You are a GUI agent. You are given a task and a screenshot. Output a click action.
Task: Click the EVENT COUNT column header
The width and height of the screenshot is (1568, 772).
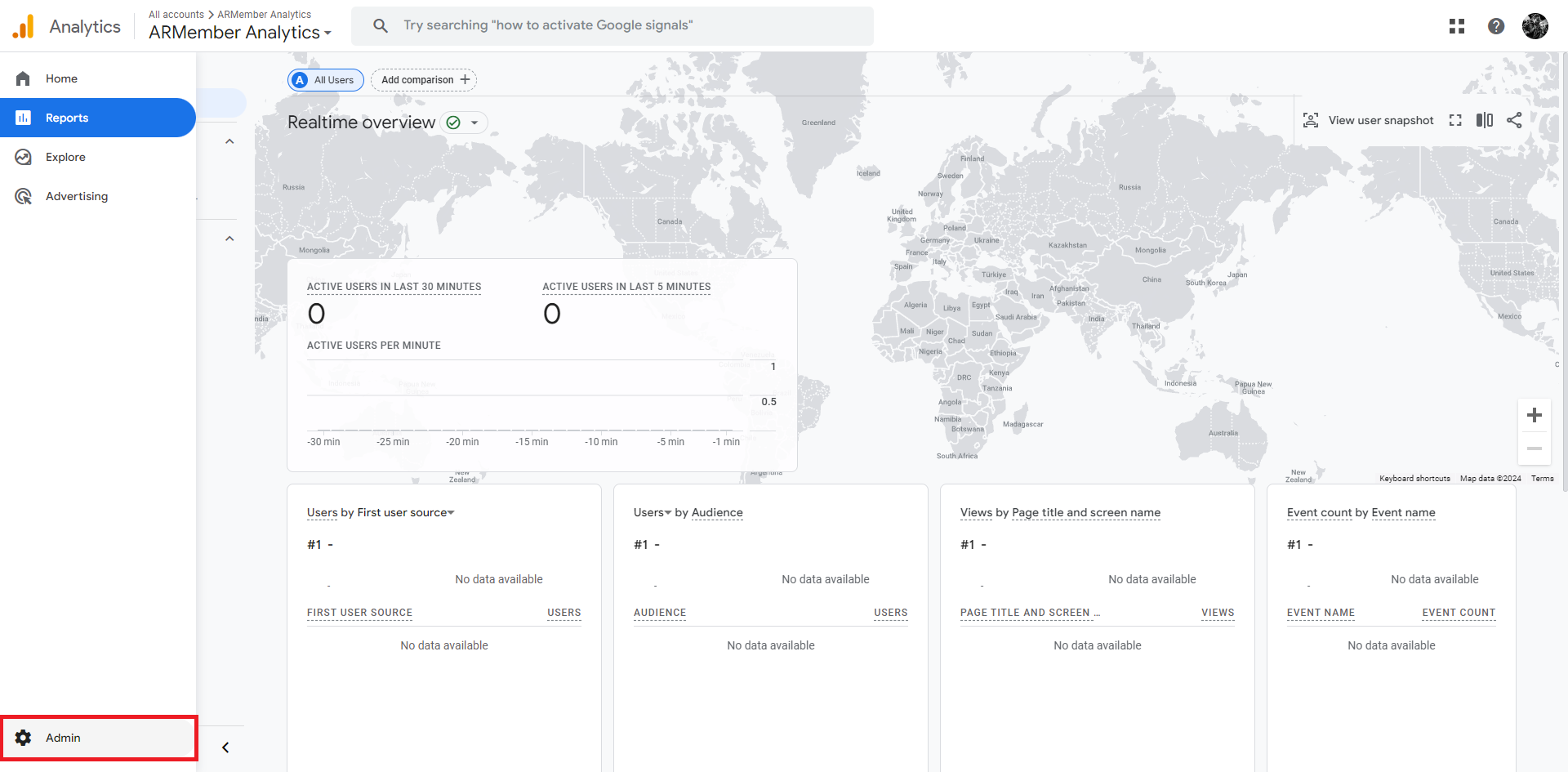1459,613
